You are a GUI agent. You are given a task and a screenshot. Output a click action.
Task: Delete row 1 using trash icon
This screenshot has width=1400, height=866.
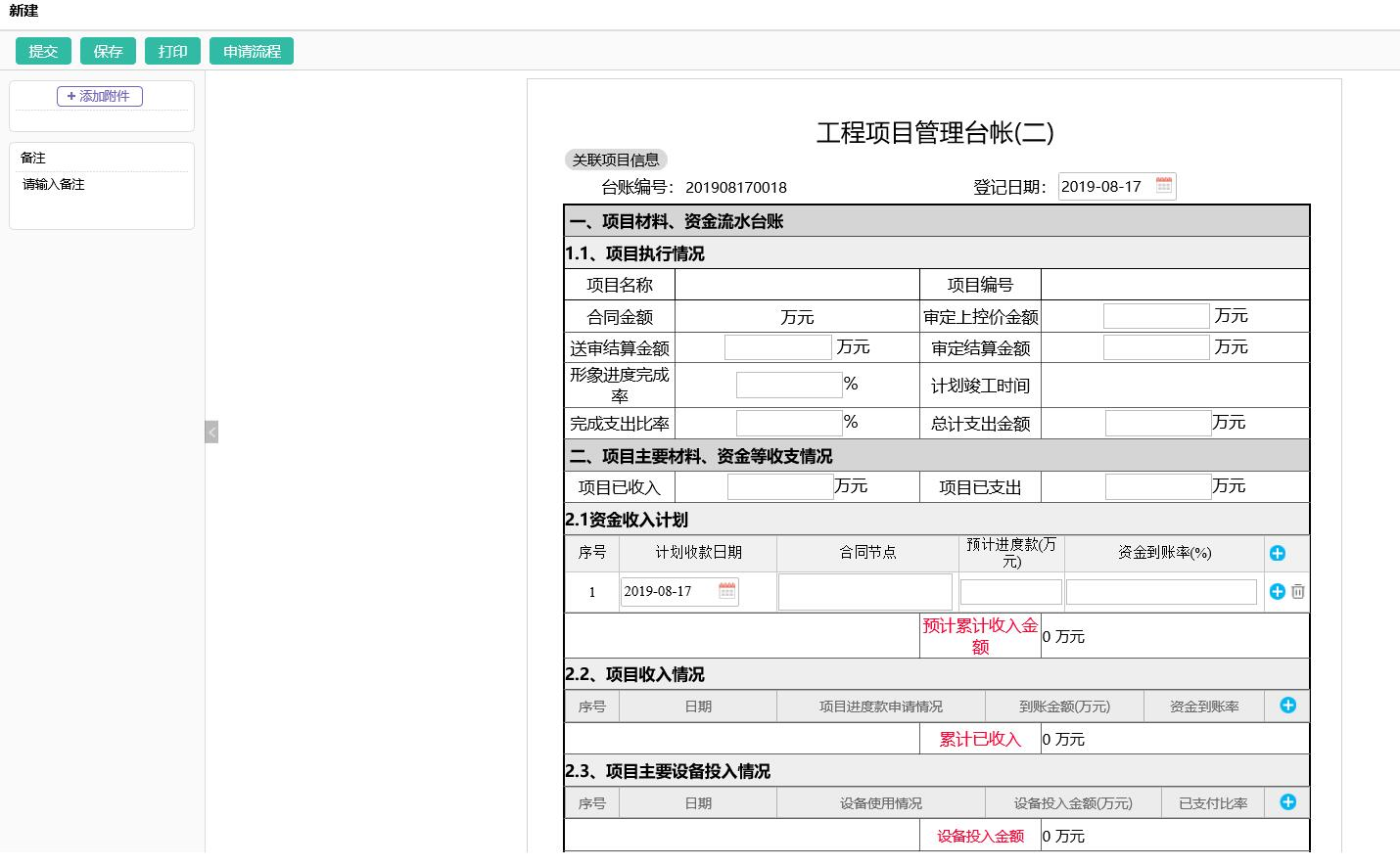1298,592
